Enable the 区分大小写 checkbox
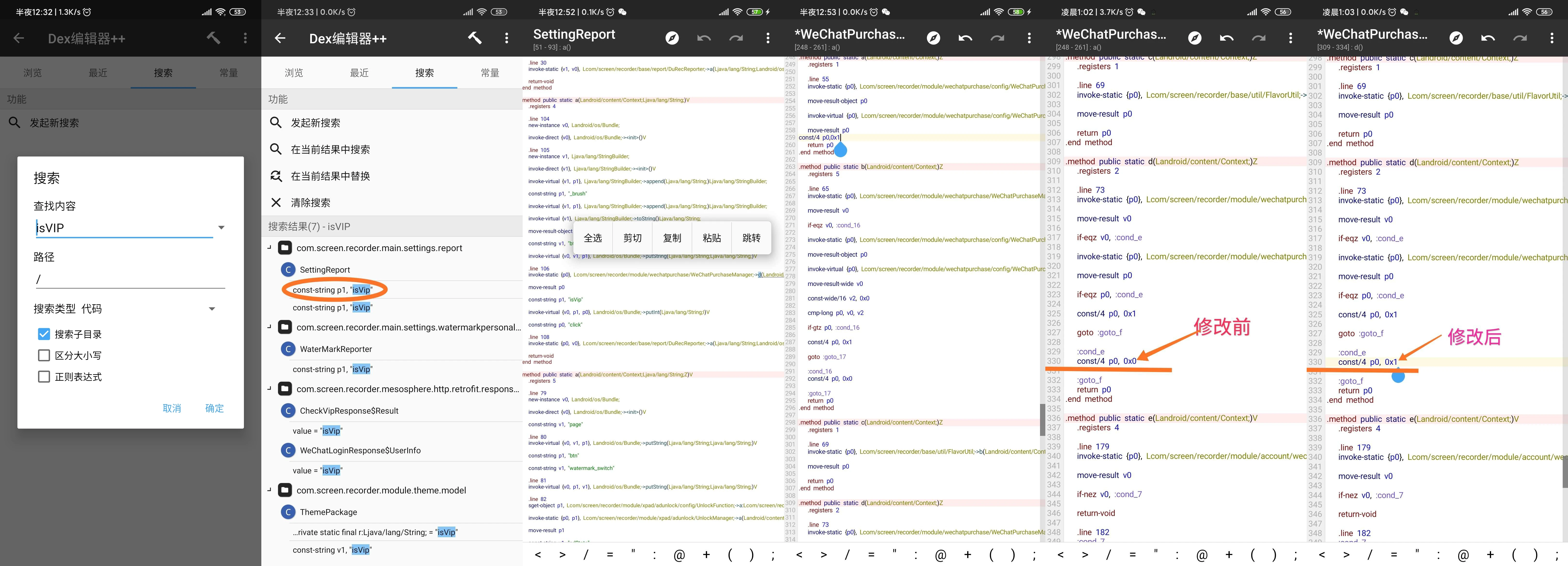 tap(44, 355)
